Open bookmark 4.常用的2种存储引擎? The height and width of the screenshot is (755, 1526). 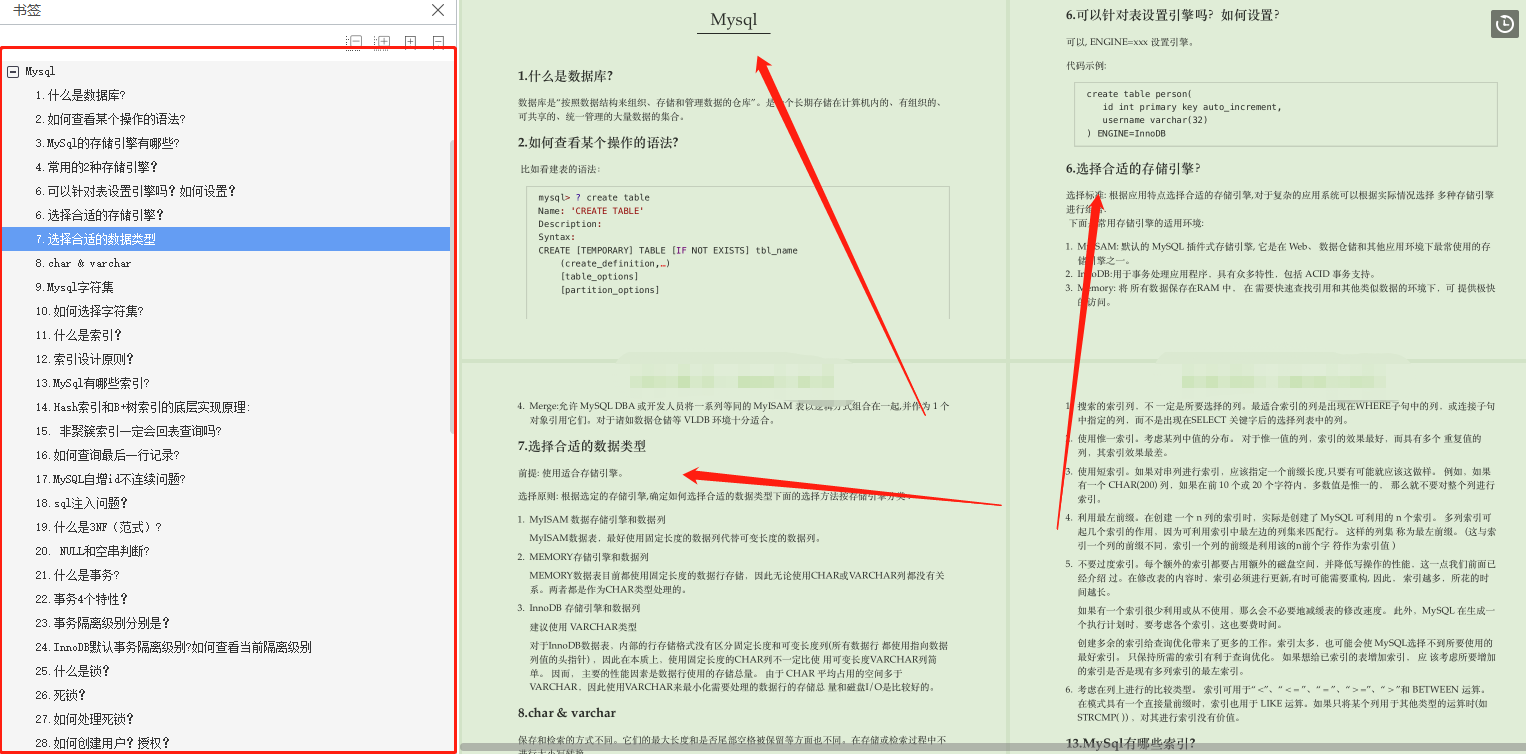tap(96, 167)
